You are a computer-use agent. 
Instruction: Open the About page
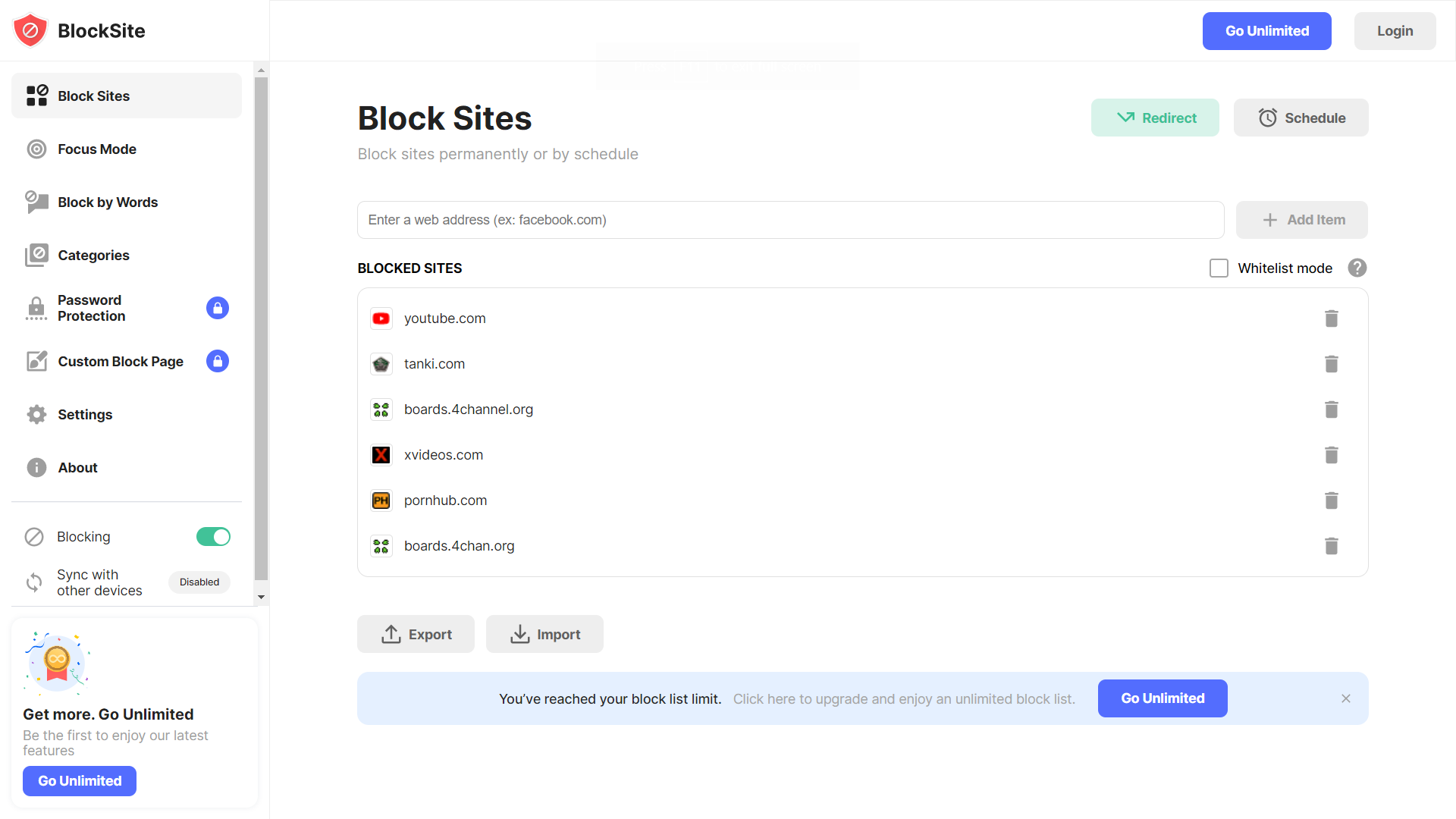(127, 467)
